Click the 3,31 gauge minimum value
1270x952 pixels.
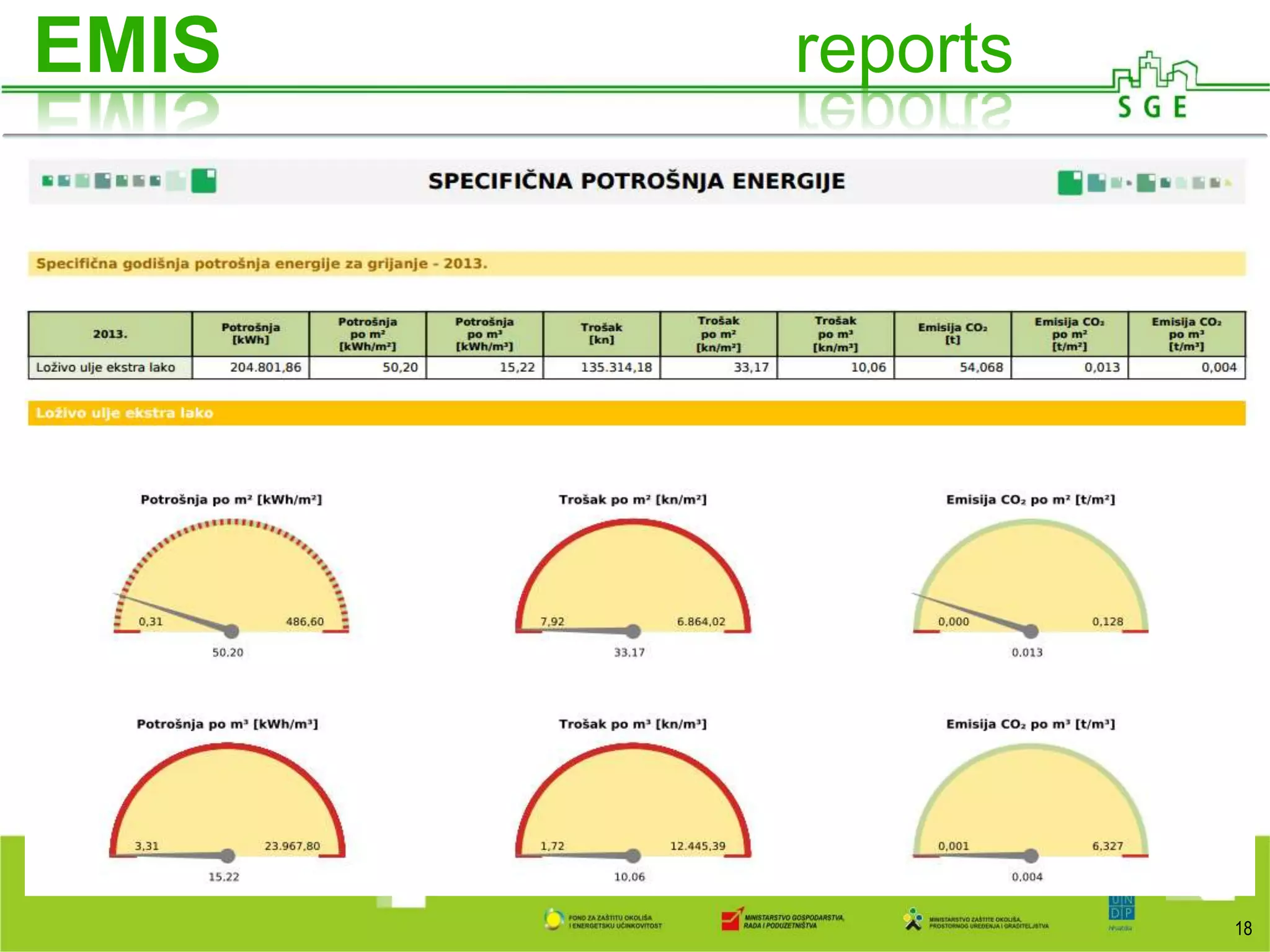(147, 846)
